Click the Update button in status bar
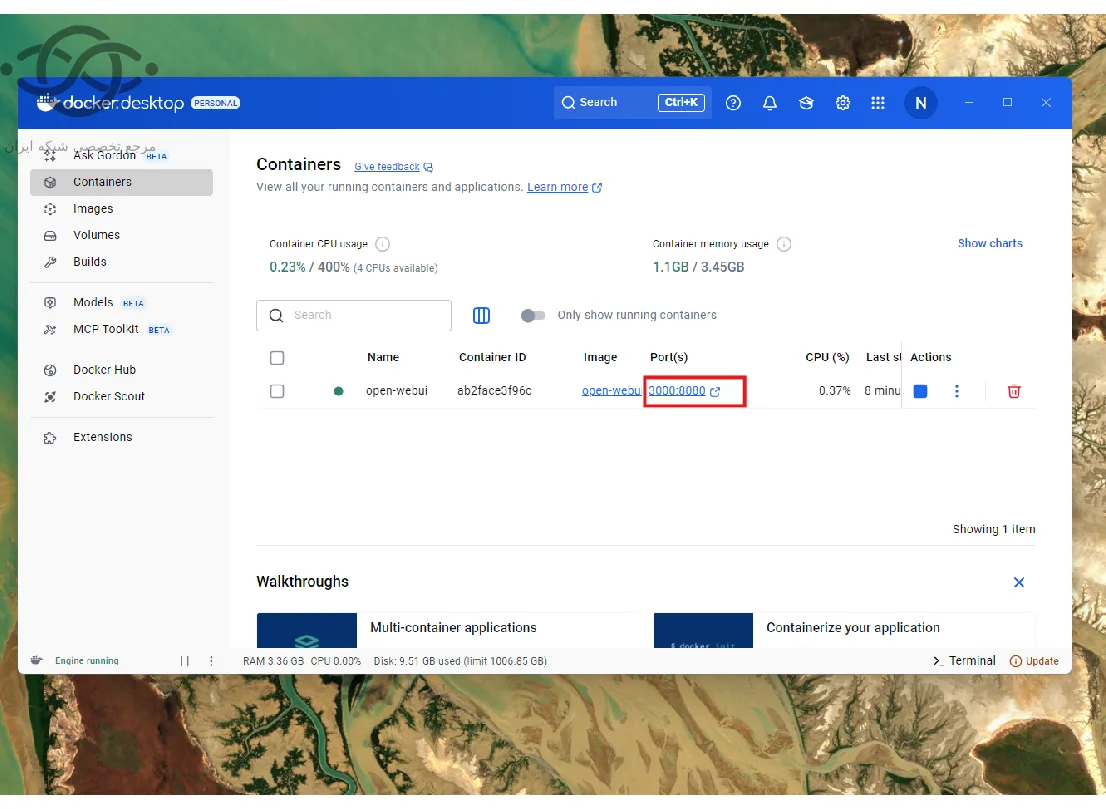This screenshot has width=1106, height=809. (1034, 661)
